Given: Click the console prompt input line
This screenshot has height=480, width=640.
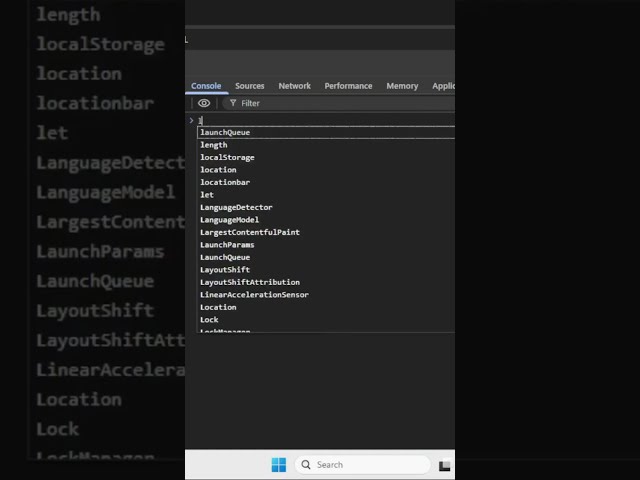Looking at the screenshot, I should point(327,120).
